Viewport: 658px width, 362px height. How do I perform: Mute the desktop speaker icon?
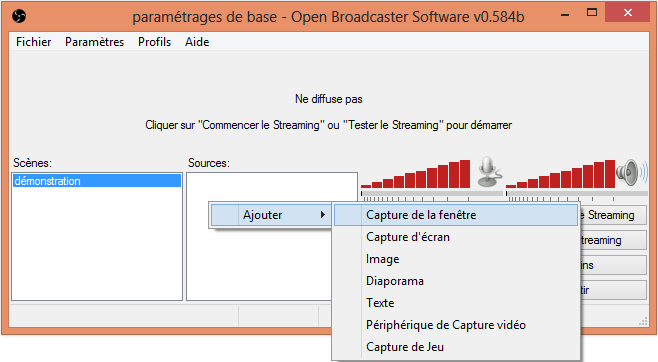pos(632,172)
